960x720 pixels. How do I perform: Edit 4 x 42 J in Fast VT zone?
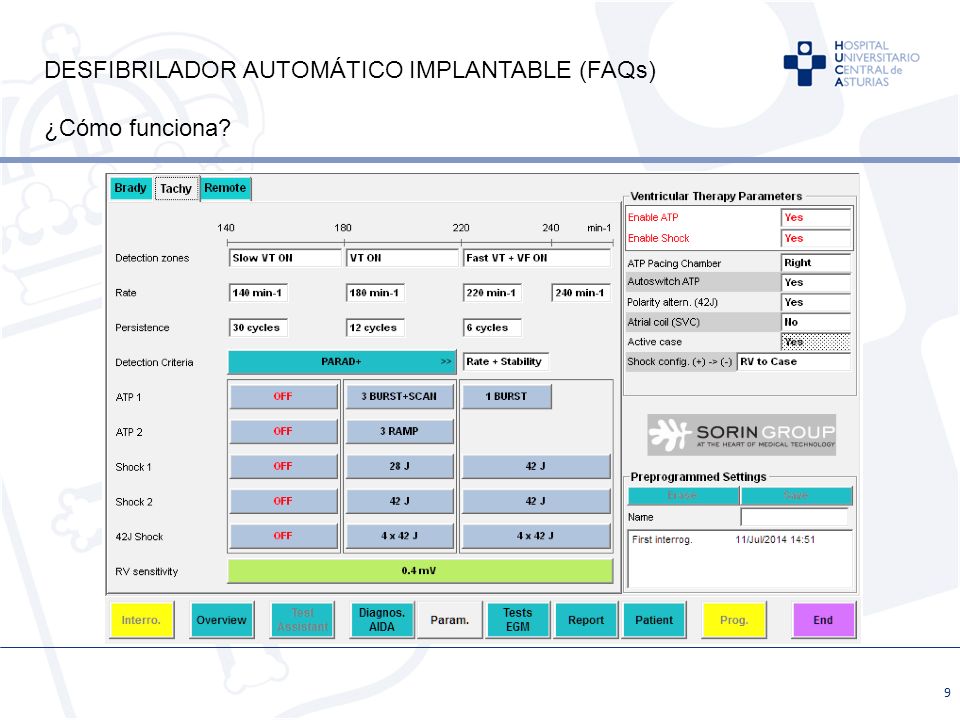coord(536,536)
